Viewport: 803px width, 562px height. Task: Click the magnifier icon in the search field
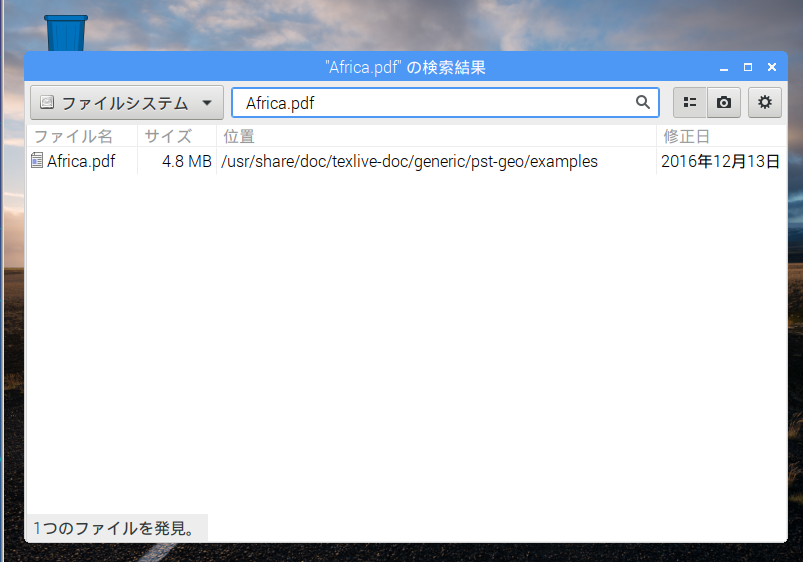(x=643, y=102)
